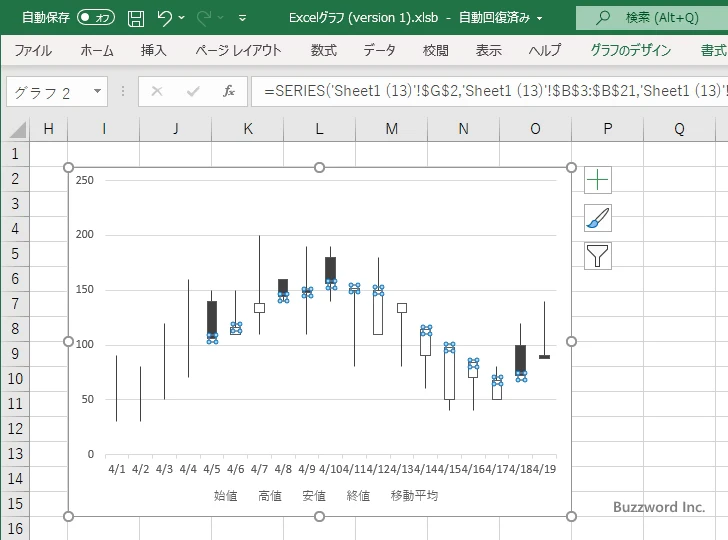Click the 終値 legend entry
Screen dimensions: 728x540
[358, 496]
